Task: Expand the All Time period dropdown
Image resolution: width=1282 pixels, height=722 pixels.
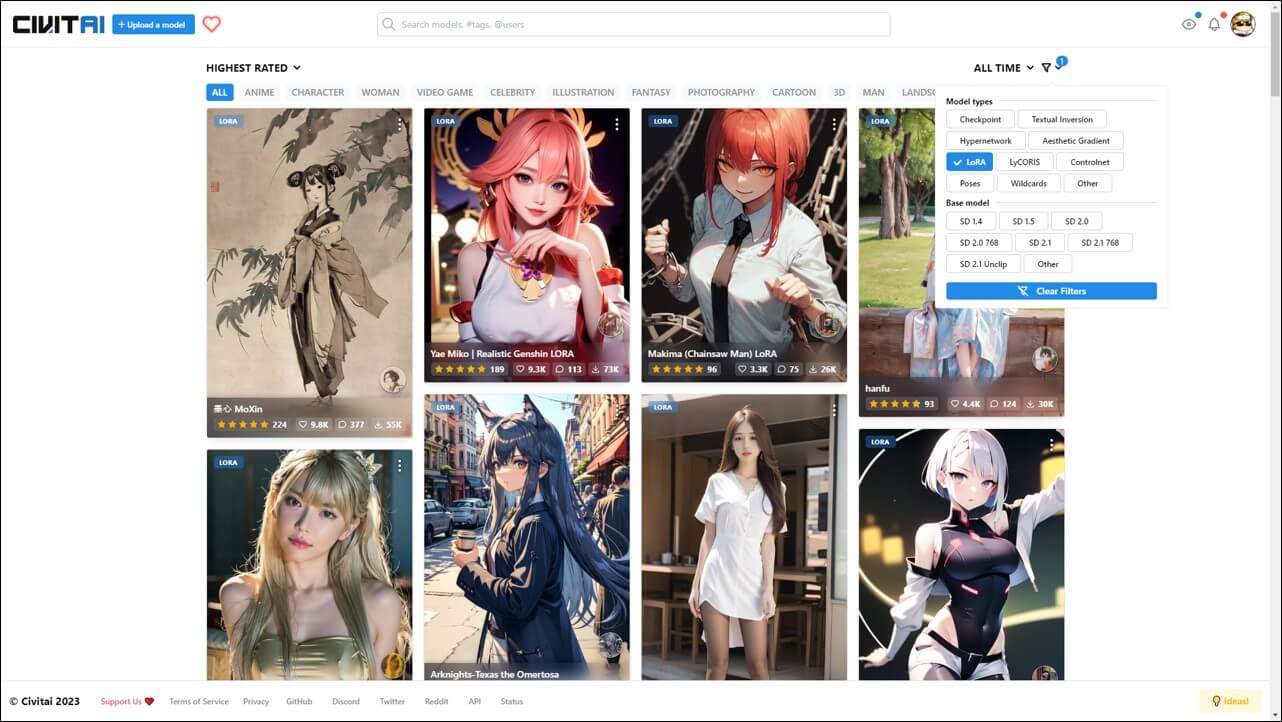Action: pos(1003,68)
